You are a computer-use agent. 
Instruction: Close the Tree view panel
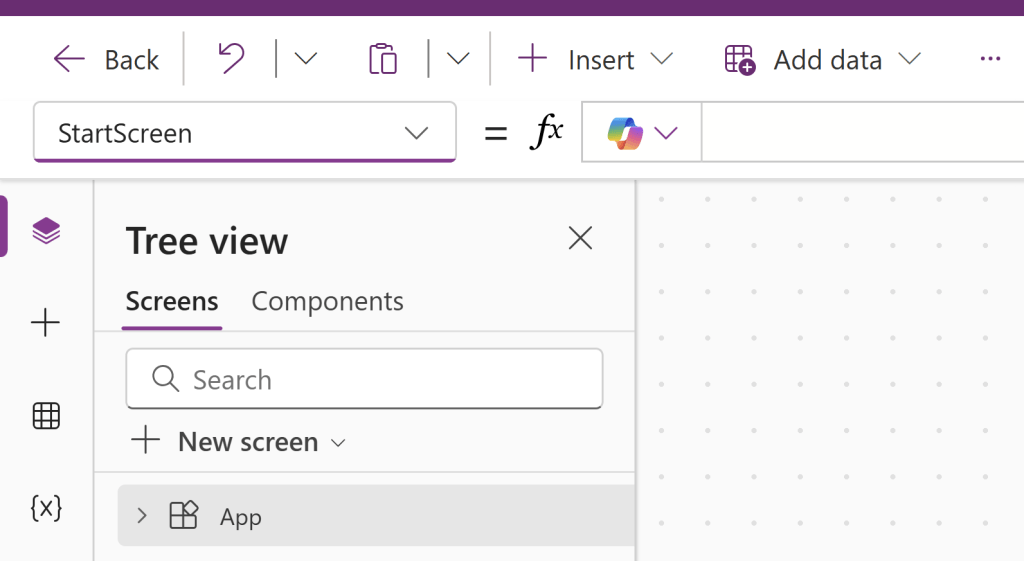point(580,238)
